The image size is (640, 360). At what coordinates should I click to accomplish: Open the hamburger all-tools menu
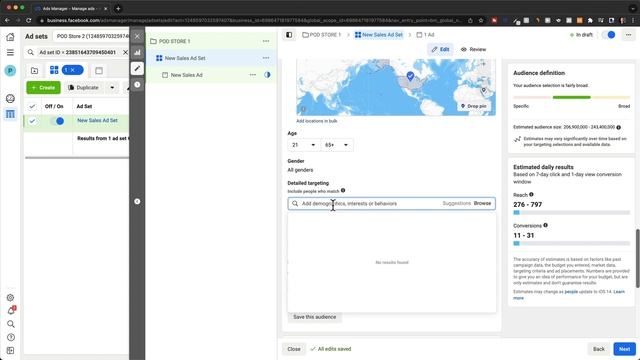tap(10, 53)
